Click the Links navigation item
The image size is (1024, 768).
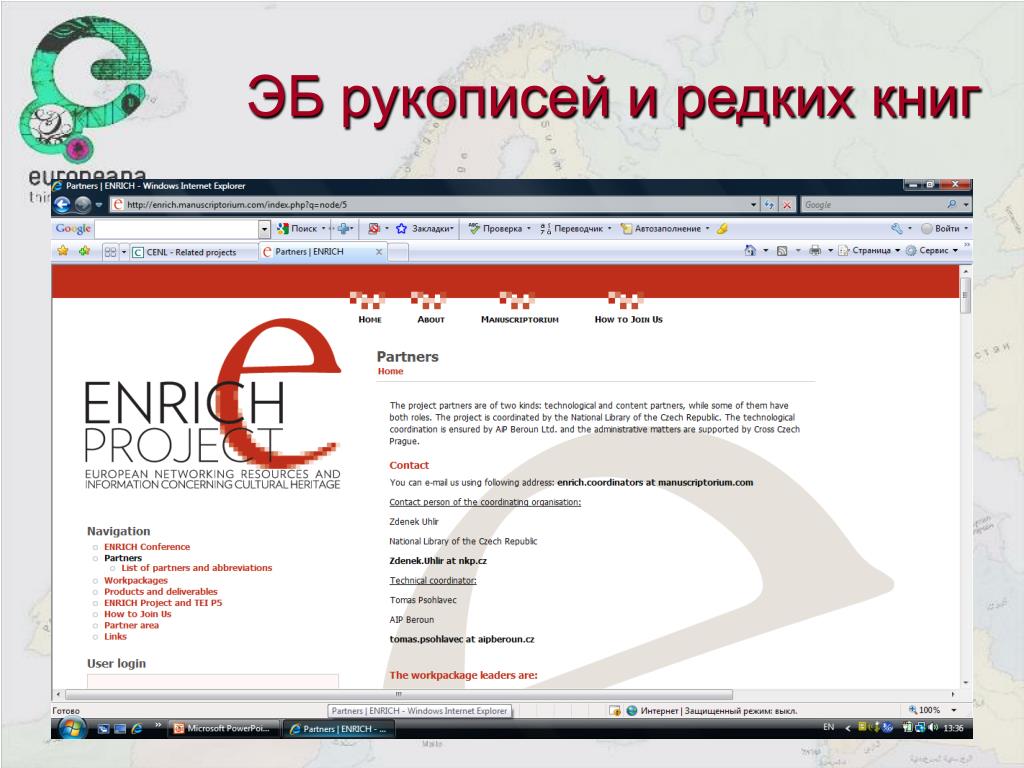click(x=116, y=636)
